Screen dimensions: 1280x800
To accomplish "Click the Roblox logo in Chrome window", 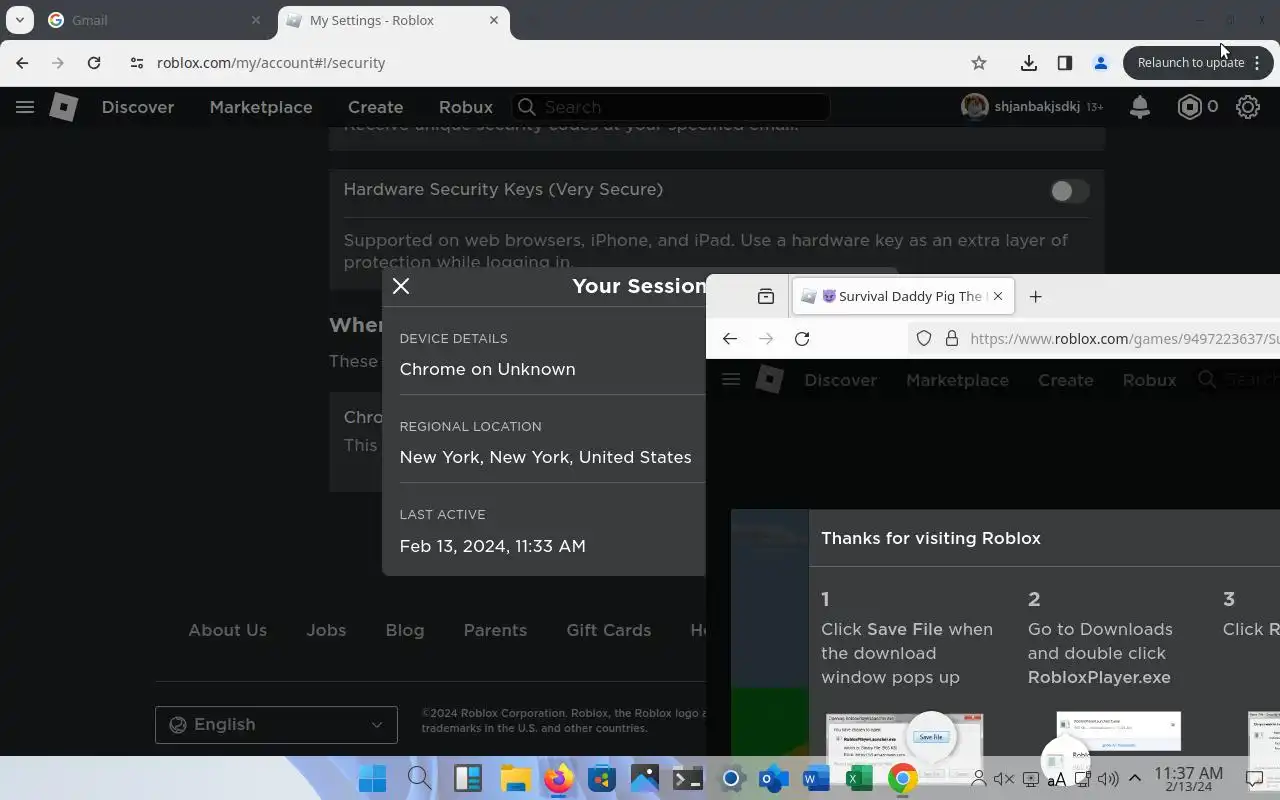I will pyautogui.click(x=64, y=107).
